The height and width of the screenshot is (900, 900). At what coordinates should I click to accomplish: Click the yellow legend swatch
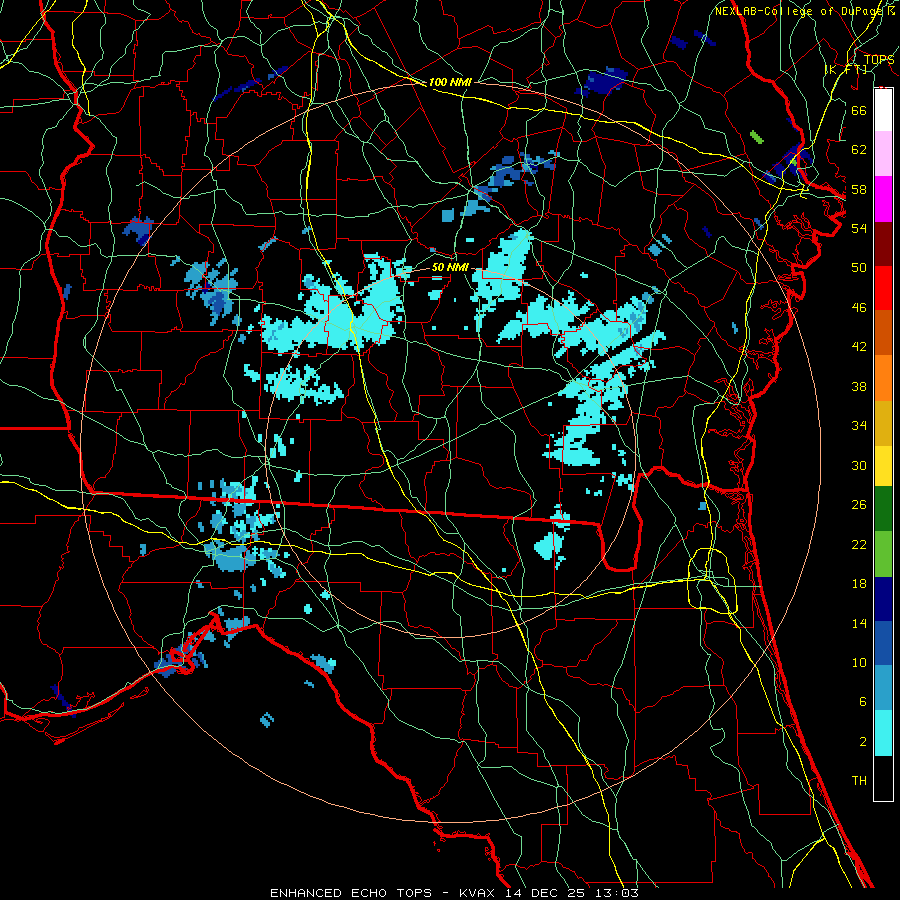pos(883,466)
